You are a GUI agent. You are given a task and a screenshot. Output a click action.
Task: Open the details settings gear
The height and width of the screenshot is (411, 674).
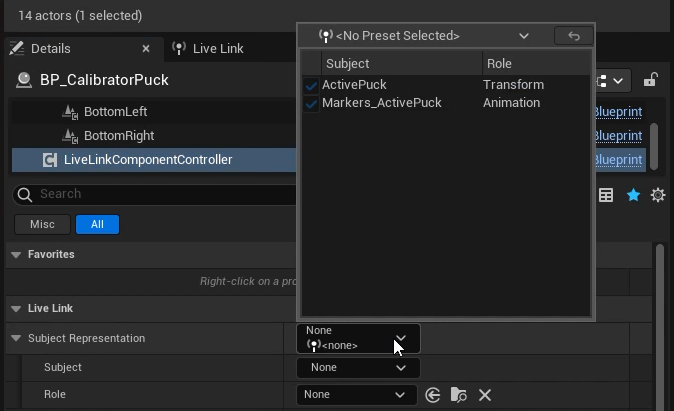(658, 195)
